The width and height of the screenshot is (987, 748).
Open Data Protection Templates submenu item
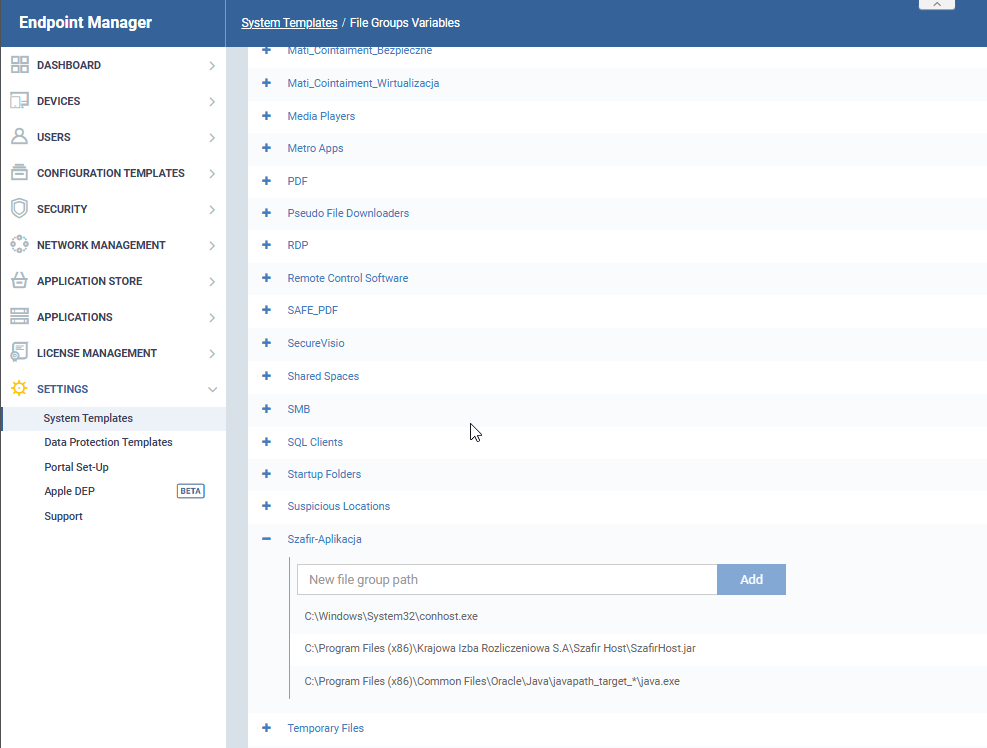108,442
